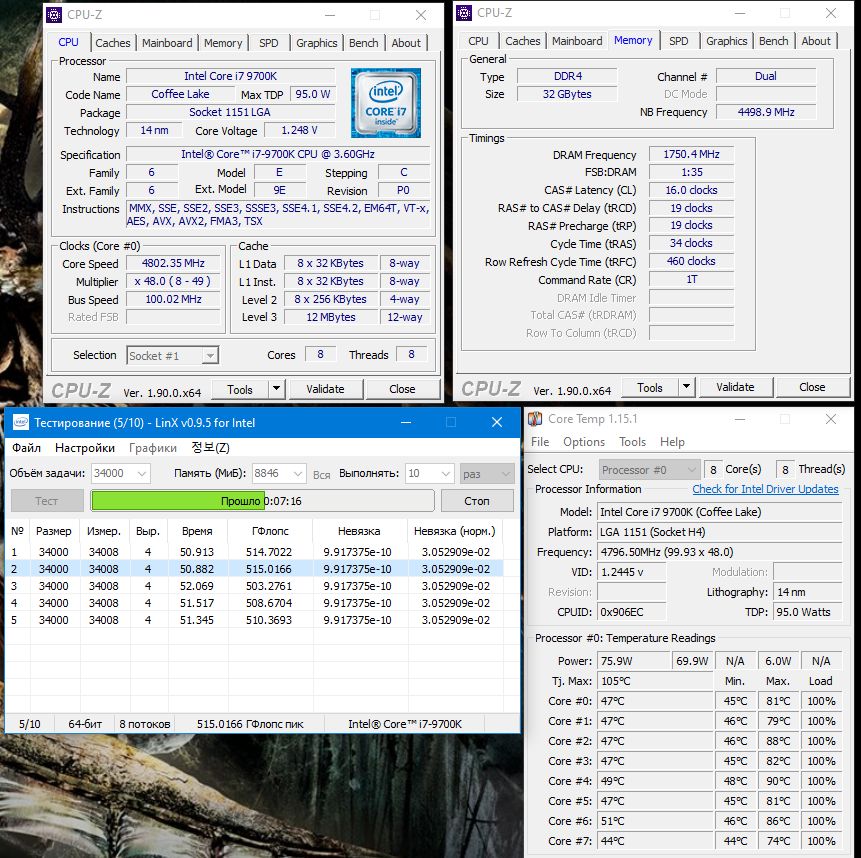Open SPD tab in right CPU-Z window

point(679,41)
